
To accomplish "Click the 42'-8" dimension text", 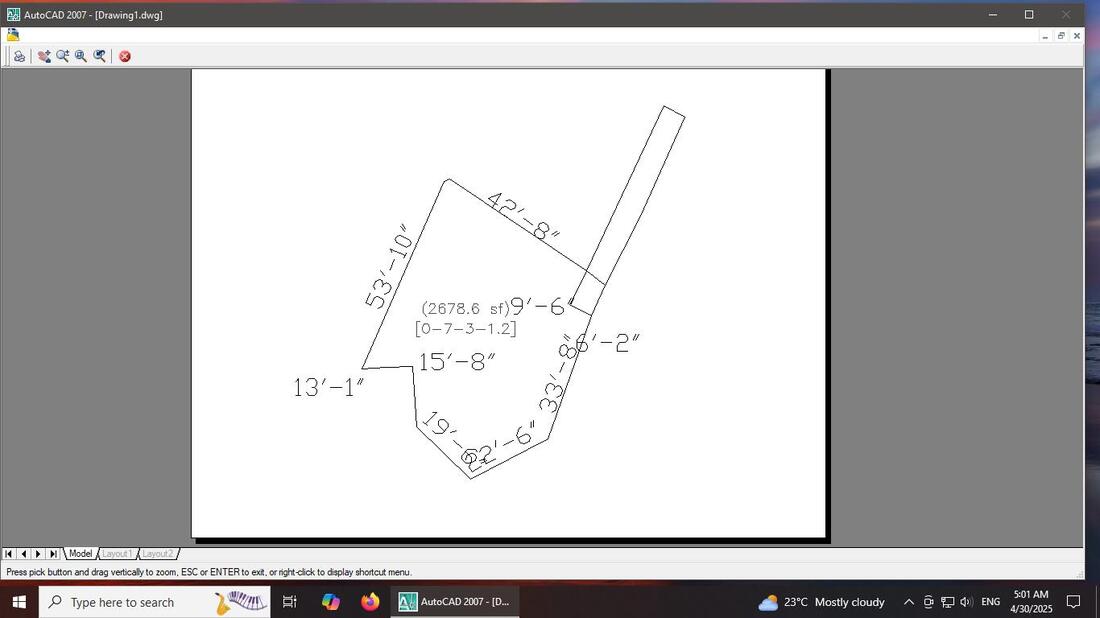I will [523, 216].
